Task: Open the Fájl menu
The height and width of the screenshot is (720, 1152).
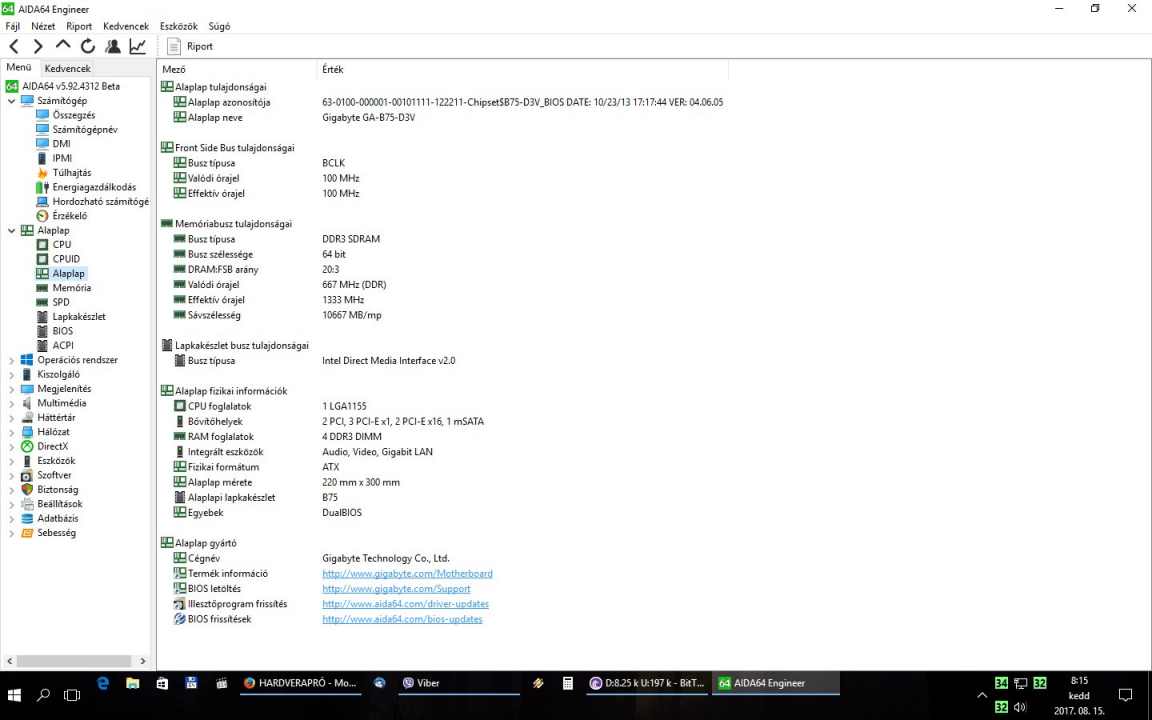Action: (12, 26)
